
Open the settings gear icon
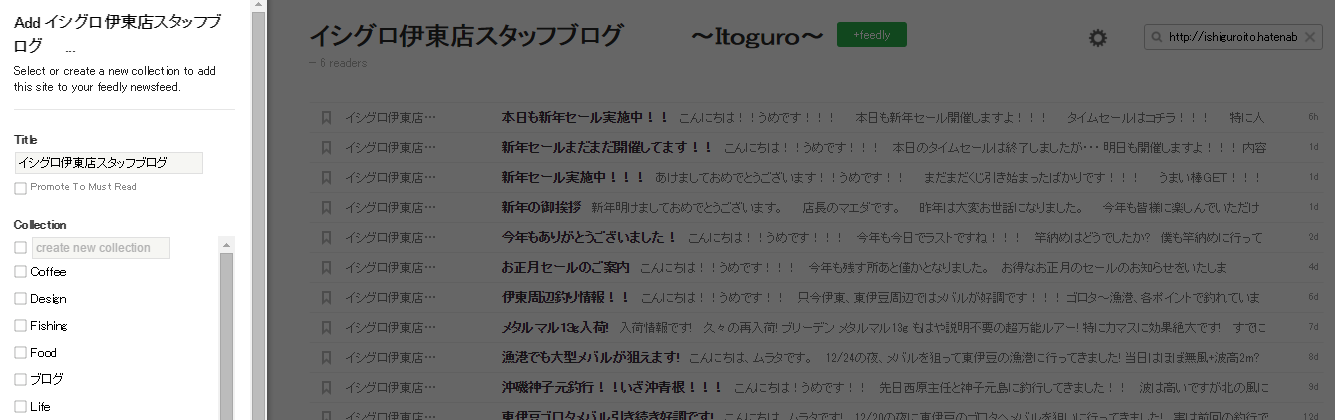(1097, 38)
